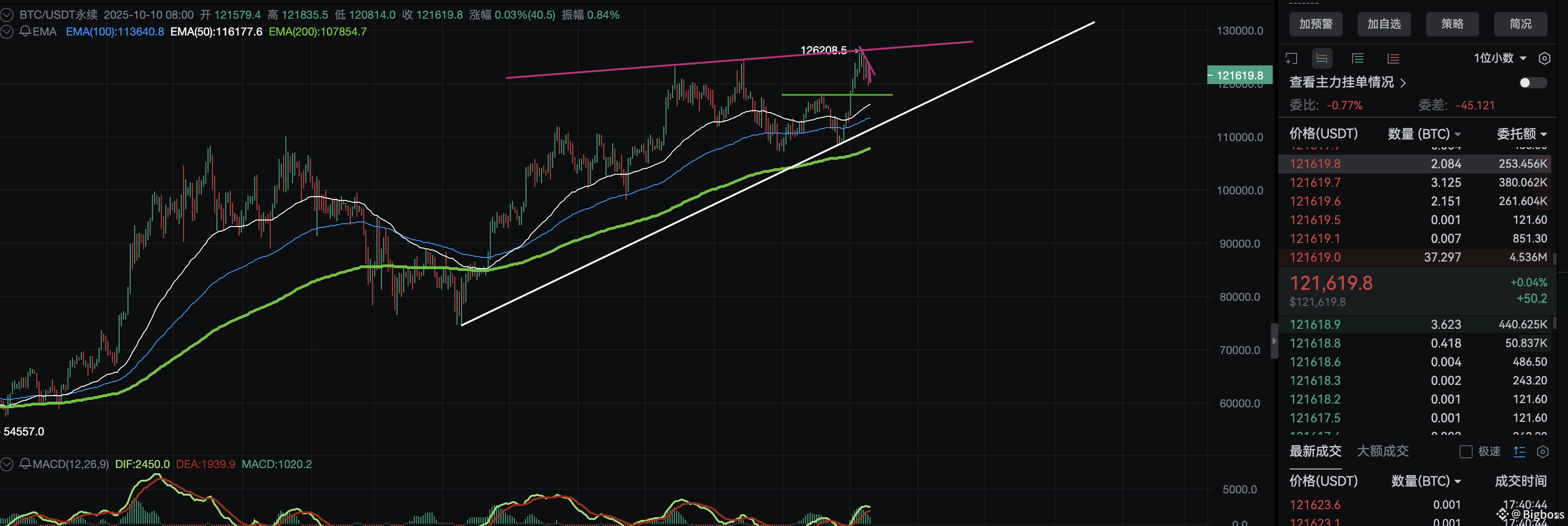Image resolution: width=1568 pixels, height=526 pixels.
Task: Click the order book pop-out window icon
Action: coord(1291,58)
